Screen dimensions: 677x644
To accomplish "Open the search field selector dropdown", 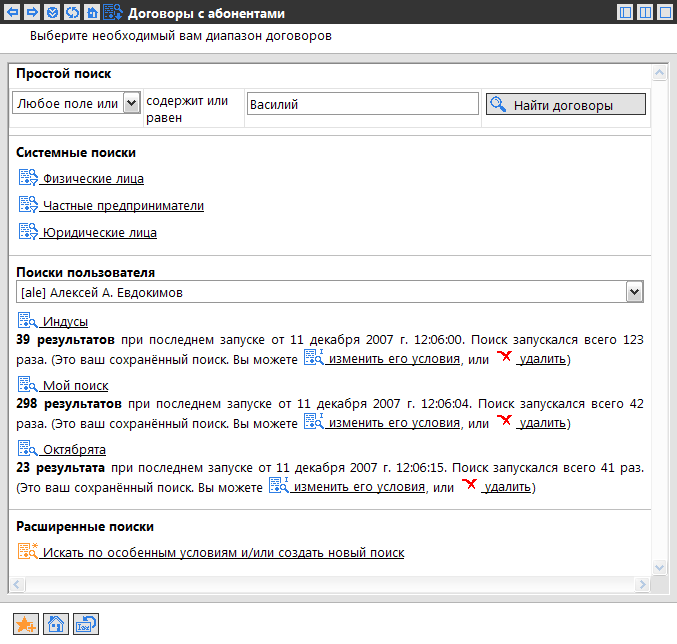I will pyautogui.click(x=130, y=104).
